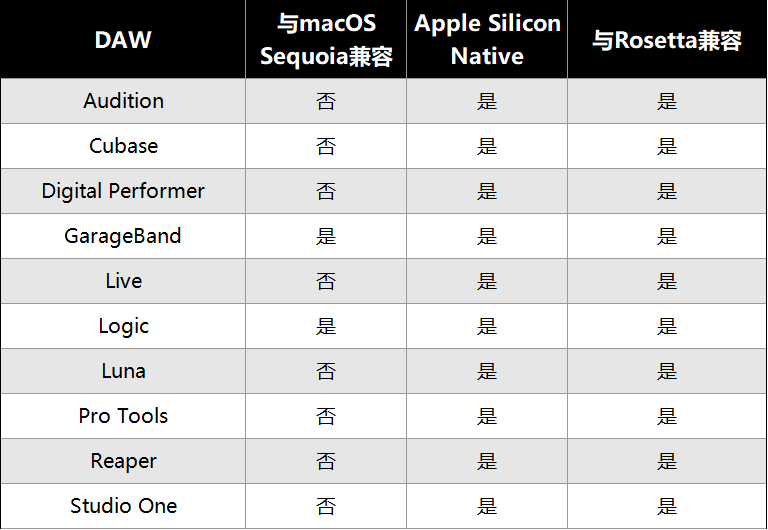Select the 与macOS Sequoia兼容 header cell

[x=326, y=40]
